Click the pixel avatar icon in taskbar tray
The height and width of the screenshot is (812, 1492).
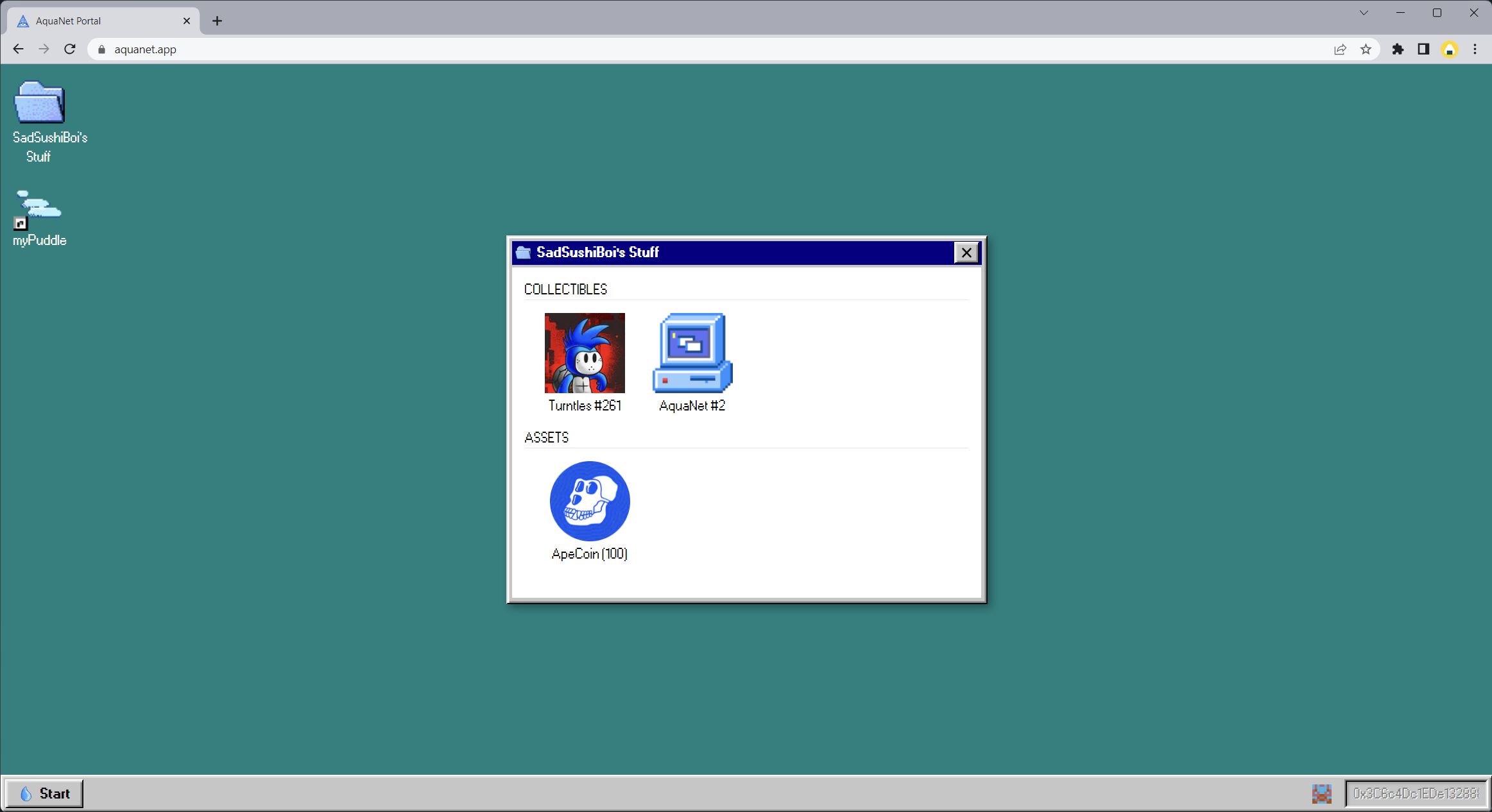(1322, 793)
